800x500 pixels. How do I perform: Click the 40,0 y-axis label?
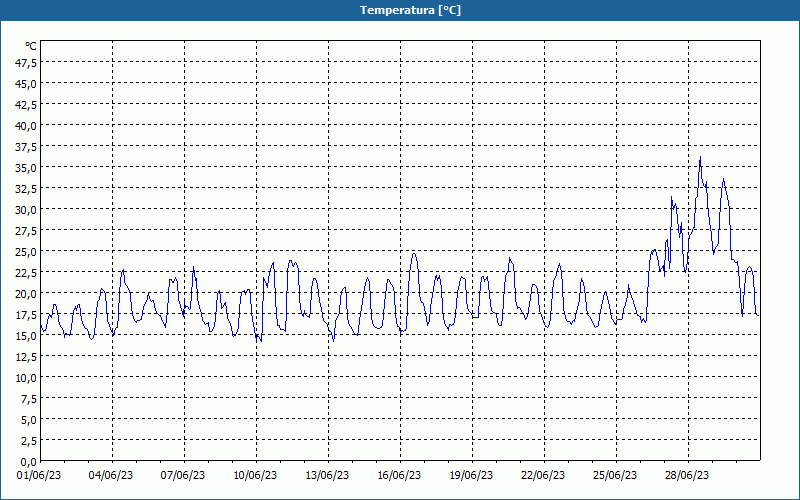coord(26,126)
